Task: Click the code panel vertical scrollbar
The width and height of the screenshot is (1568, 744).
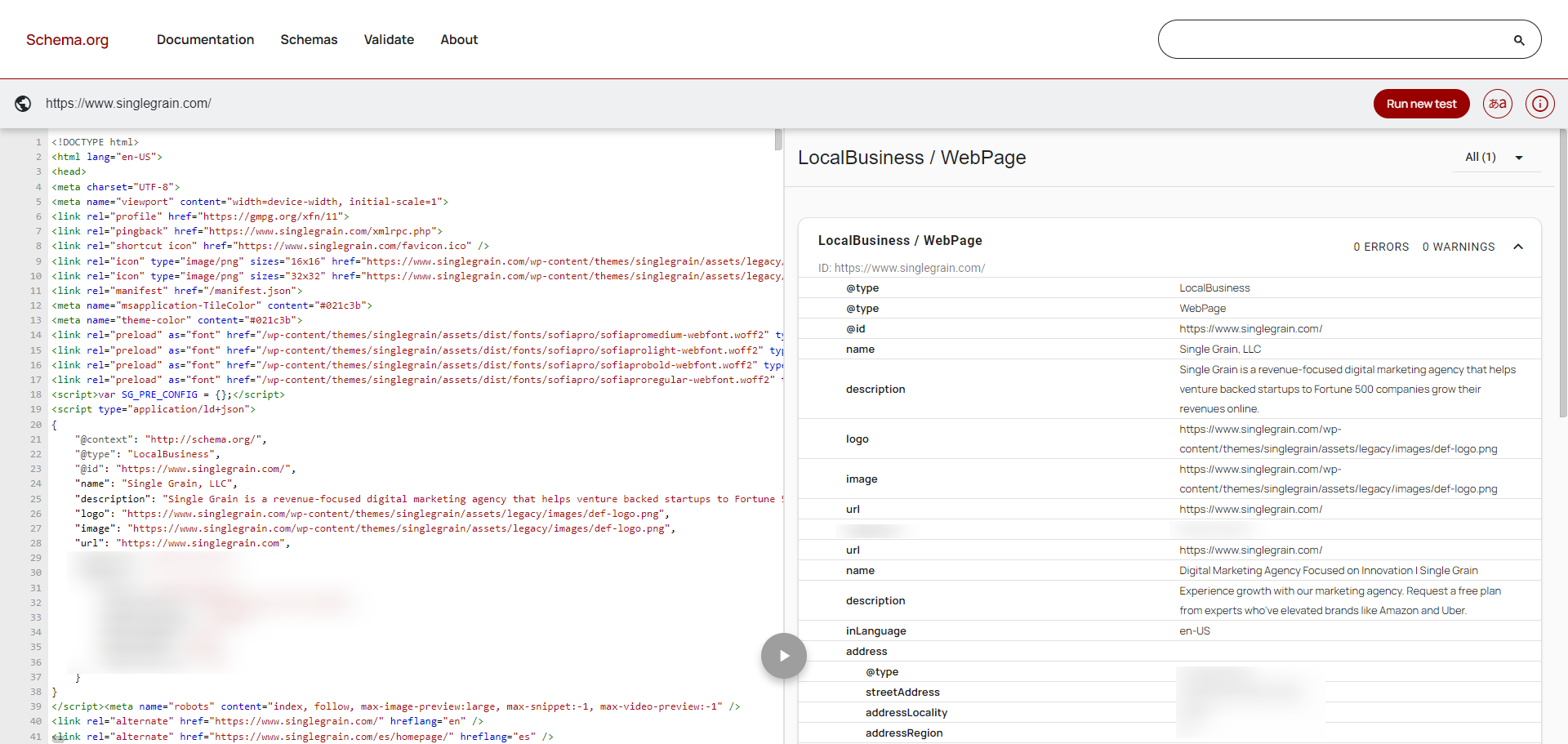Action: click(x=778, y=140)
